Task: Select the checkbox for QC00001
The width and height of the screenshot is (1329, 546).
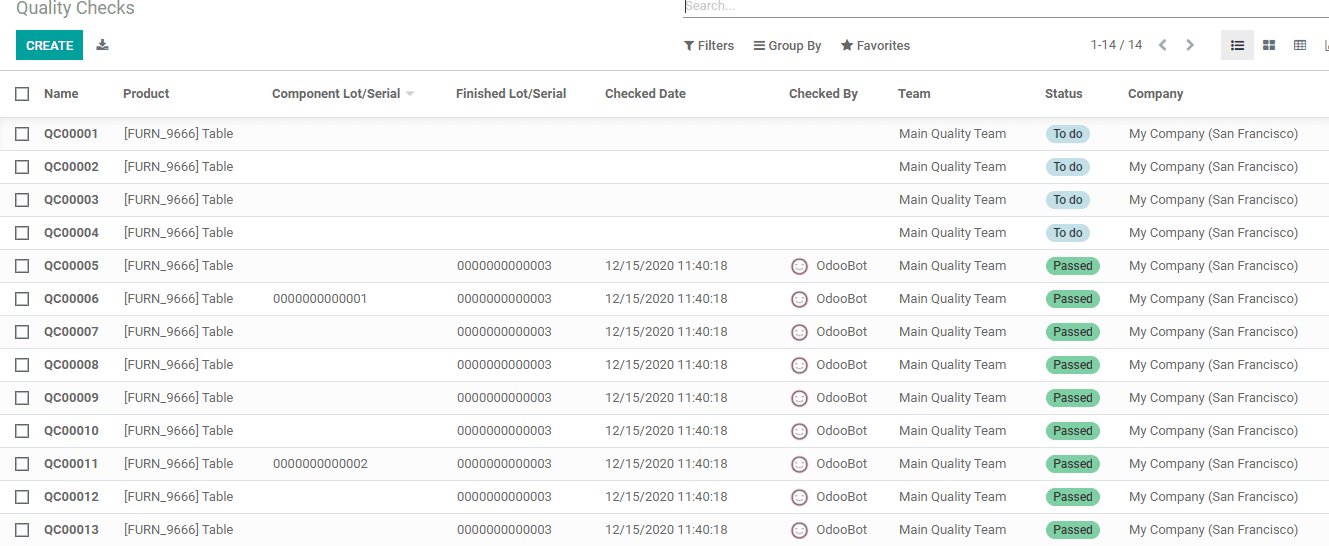Action: [x=22, y=134]
